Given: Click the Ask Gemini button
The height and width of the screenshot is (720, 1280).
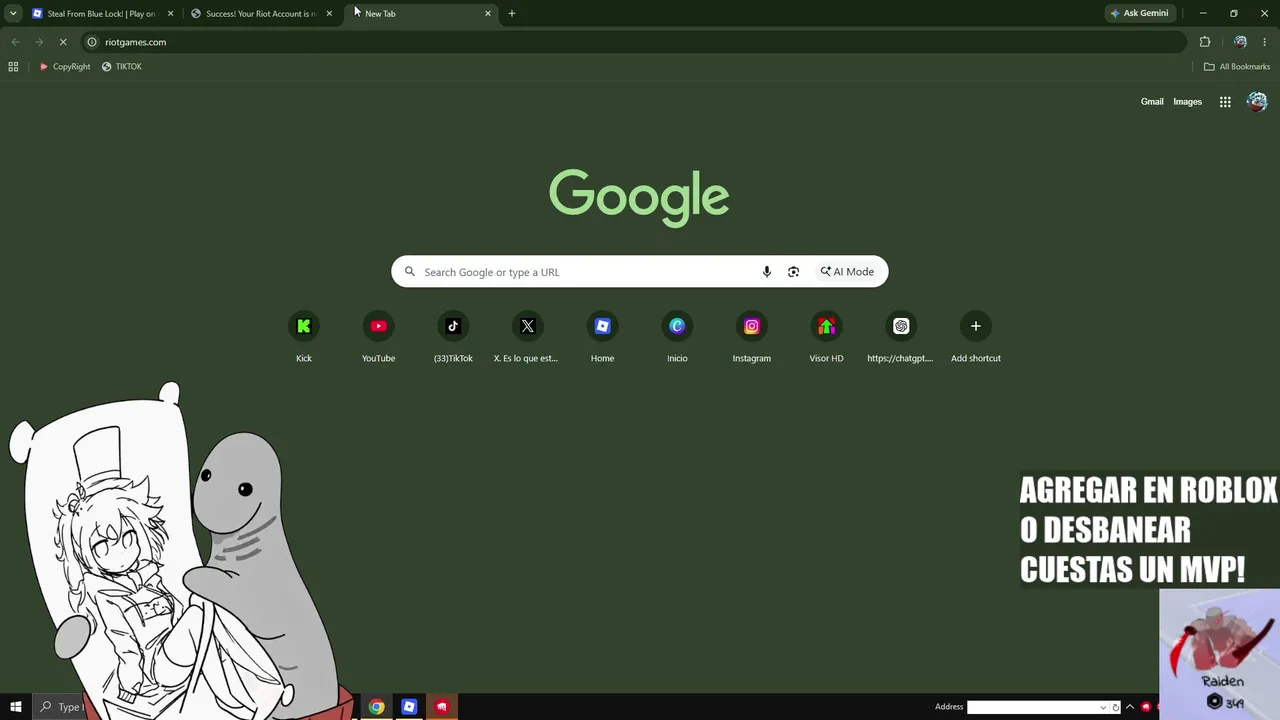Looking at the screenshot, I should coord(1139,13).
